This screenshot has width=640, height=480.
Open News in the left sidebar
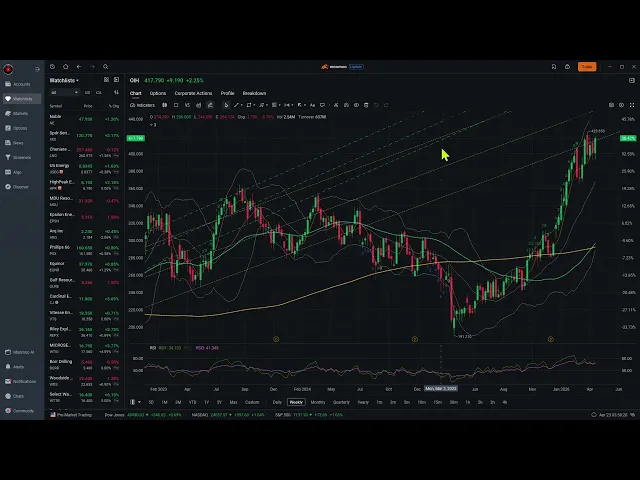[14, 143]
